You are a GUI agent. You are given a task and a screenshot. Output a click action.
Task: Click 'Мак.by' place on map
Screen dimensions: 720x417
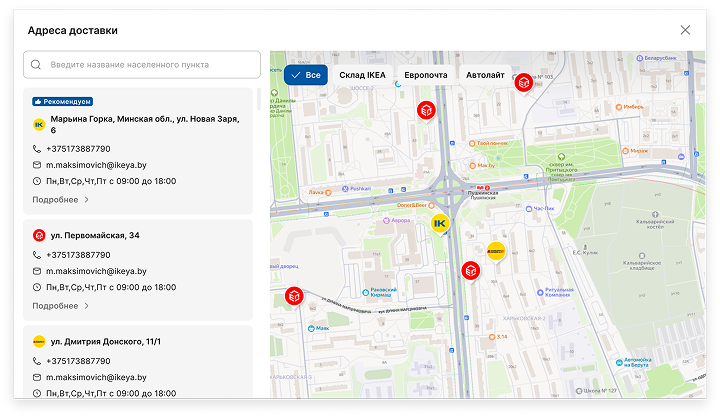click(x=482, y=165)
